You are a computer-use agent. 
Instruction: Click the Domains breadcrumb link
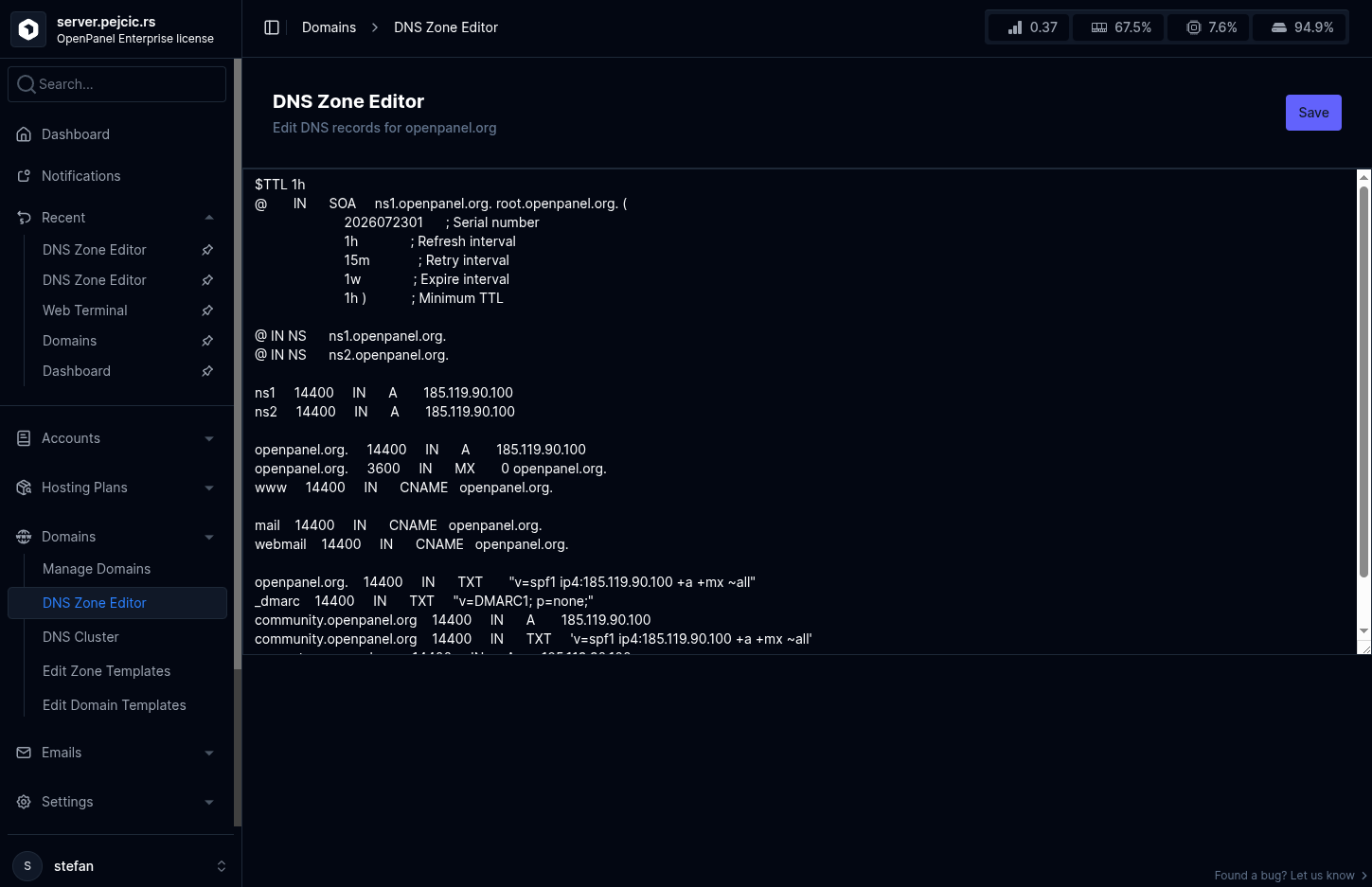[330, 27]
